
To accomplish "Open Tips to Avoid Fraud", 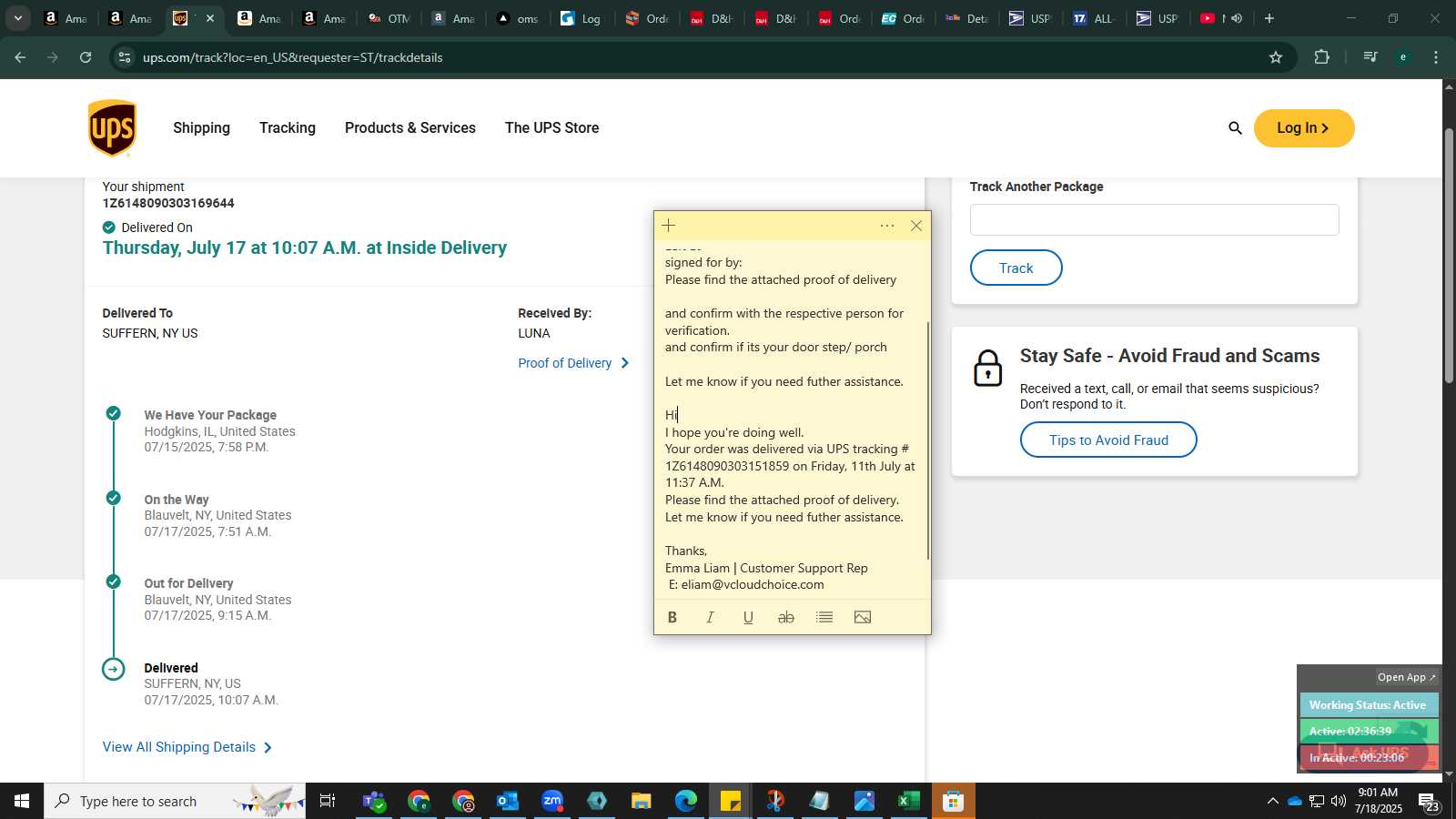I will (1108, 440).
